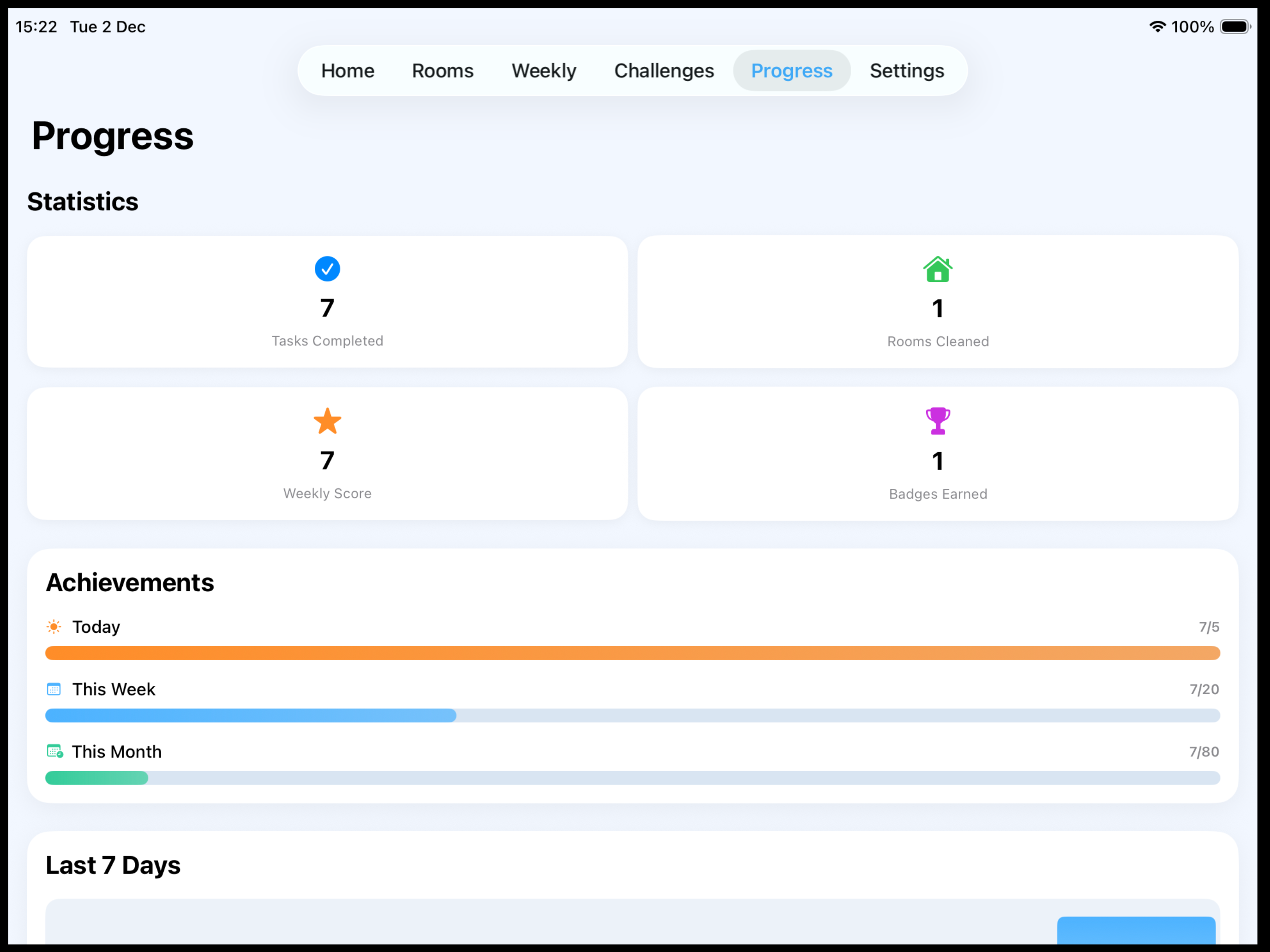
Task: Click the calendar icon beside This Month
Action: [54, 751]
